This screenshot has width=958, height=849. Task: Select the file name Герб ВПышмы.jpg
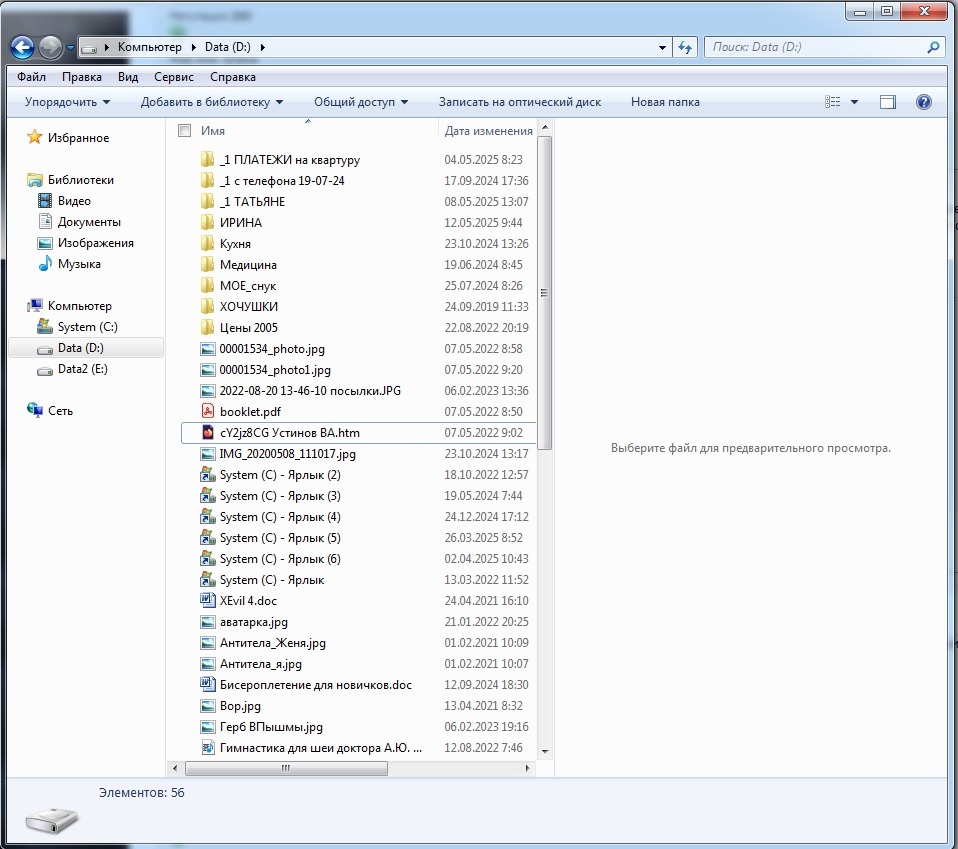[x=271, y=727]
